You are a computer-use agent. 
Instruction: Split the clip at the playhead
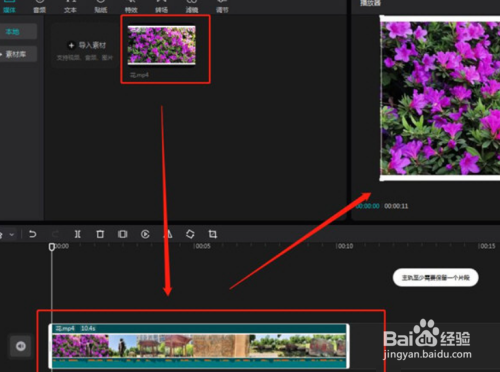(x=77, y=234)
